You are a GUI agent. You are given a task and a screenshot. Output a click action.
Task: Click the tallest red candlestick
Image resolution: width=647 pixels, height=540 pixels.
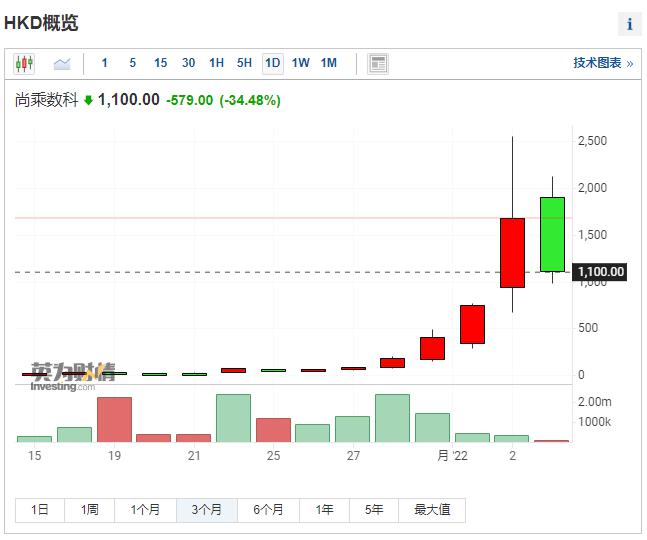(x=512, y=252)
